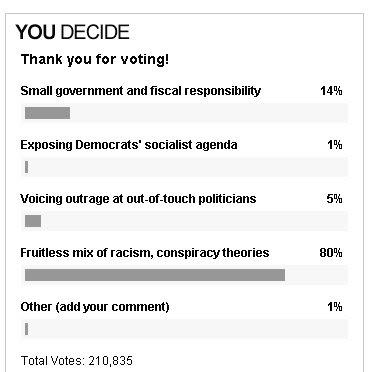Viewport: 388px width, 372px height.
Task: Select 'Voicing outrage at out-of-touch politicians' label
Action: pos(138,199)
